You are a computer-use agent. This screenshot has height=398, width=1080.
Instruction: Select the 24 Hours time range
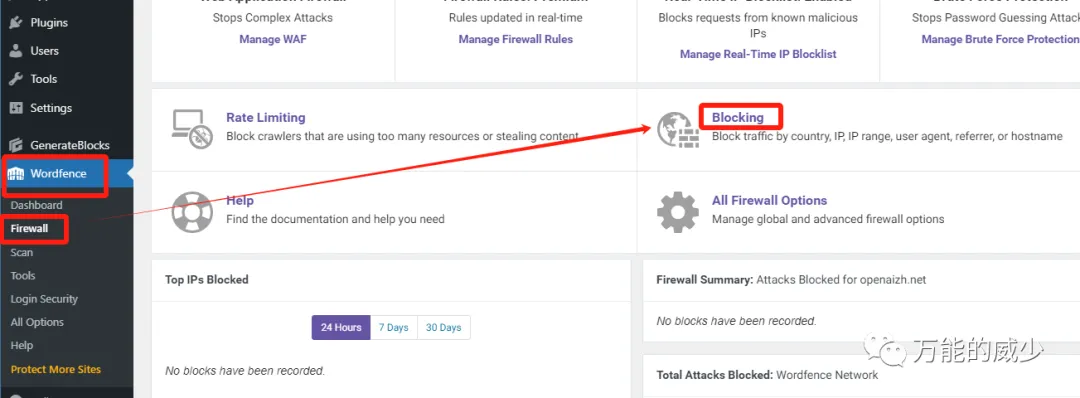(341, 328)
